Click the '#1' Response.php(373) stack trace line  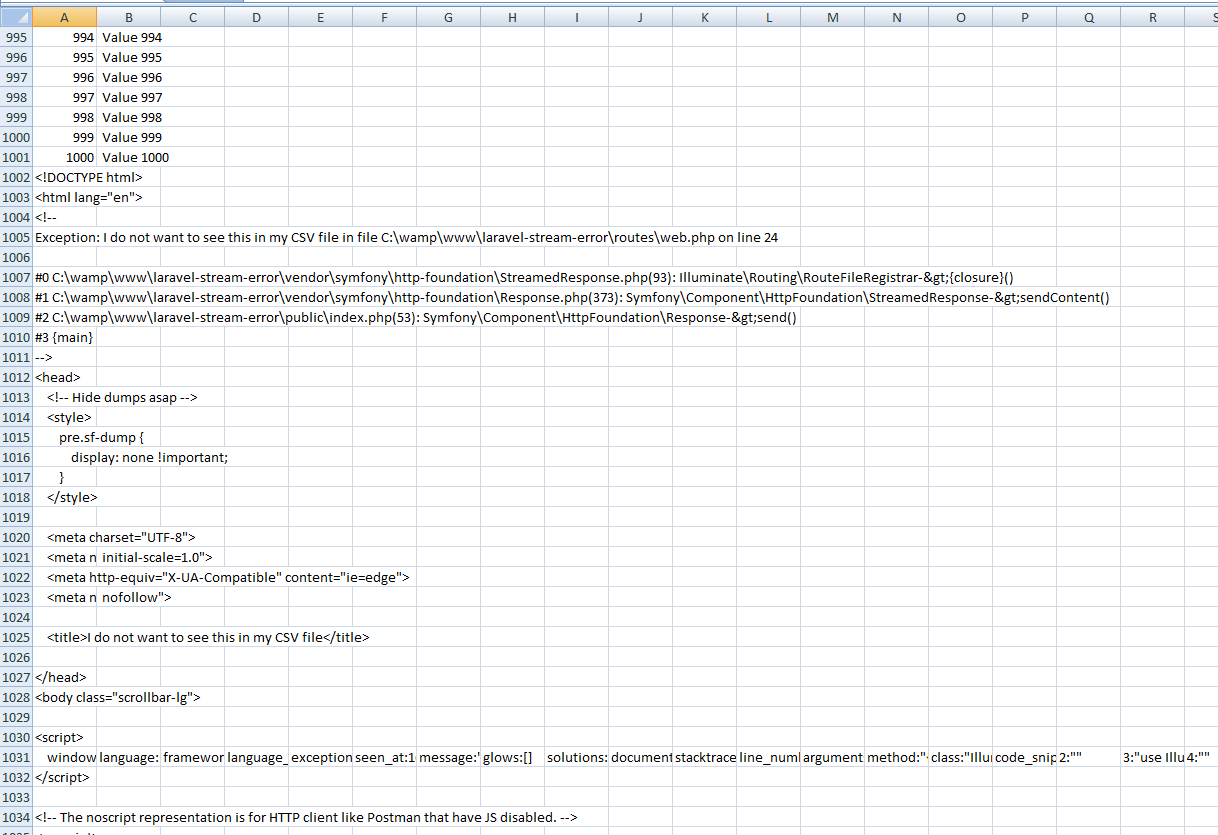(x=572, y=297)
